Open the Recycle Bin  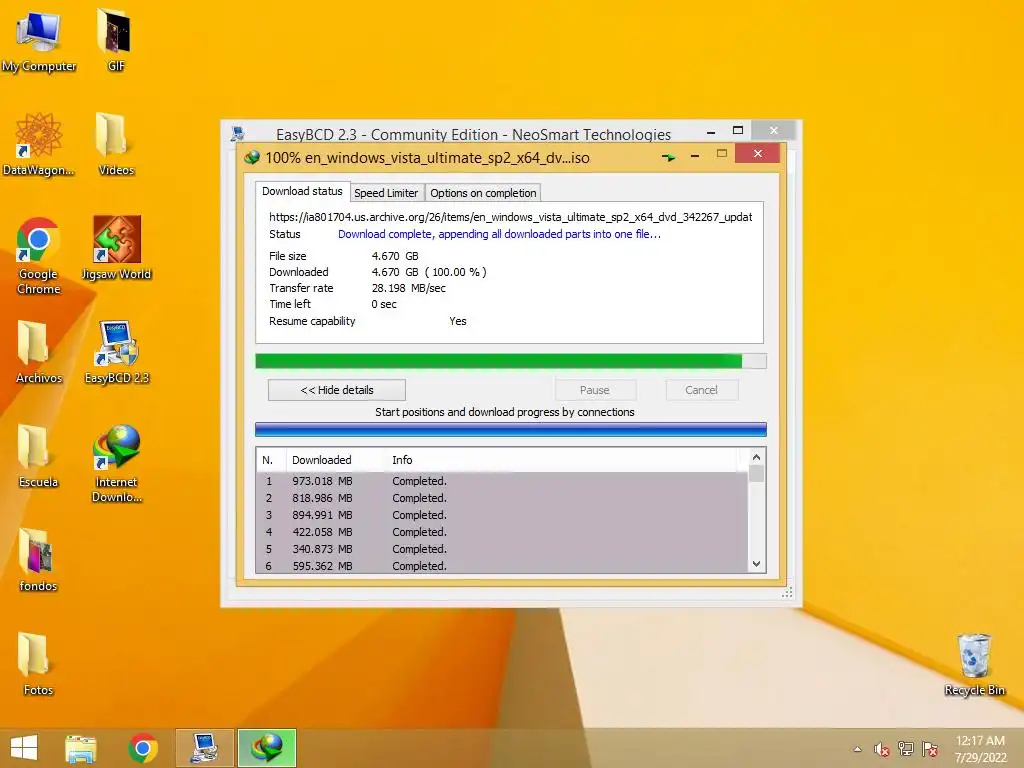974,664
